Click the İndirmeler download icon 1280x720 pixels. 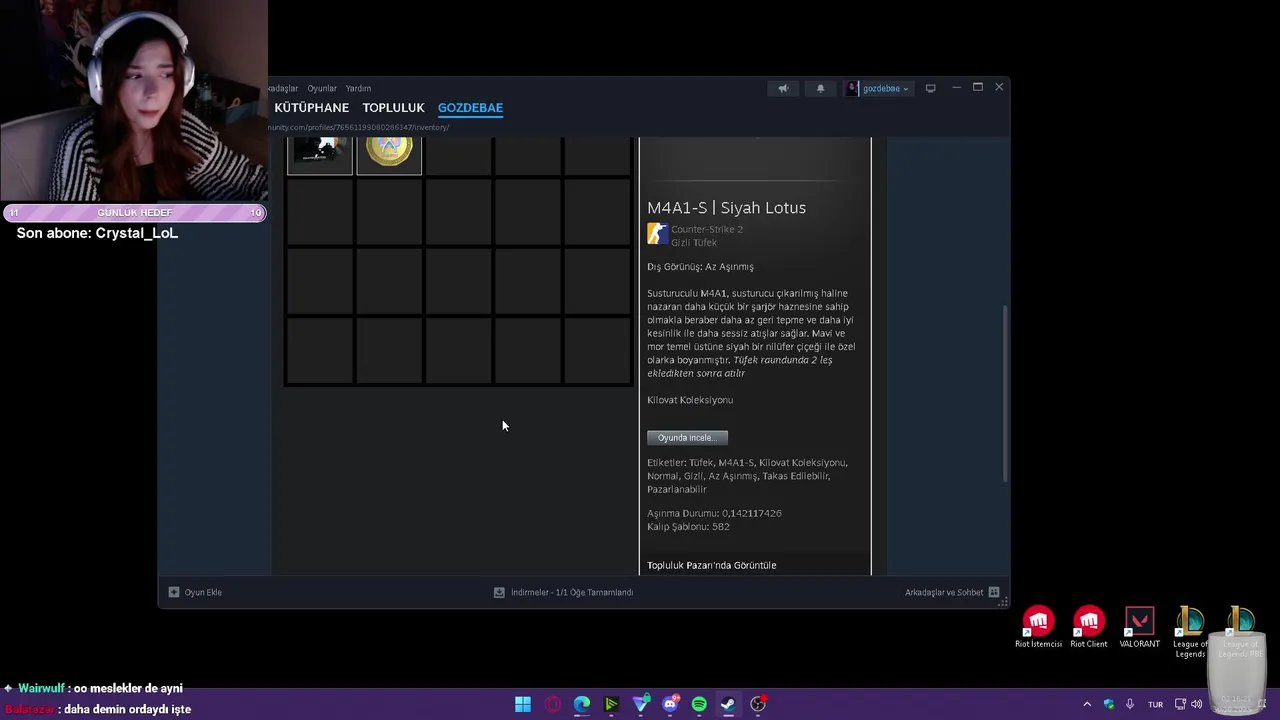[499, 592]
